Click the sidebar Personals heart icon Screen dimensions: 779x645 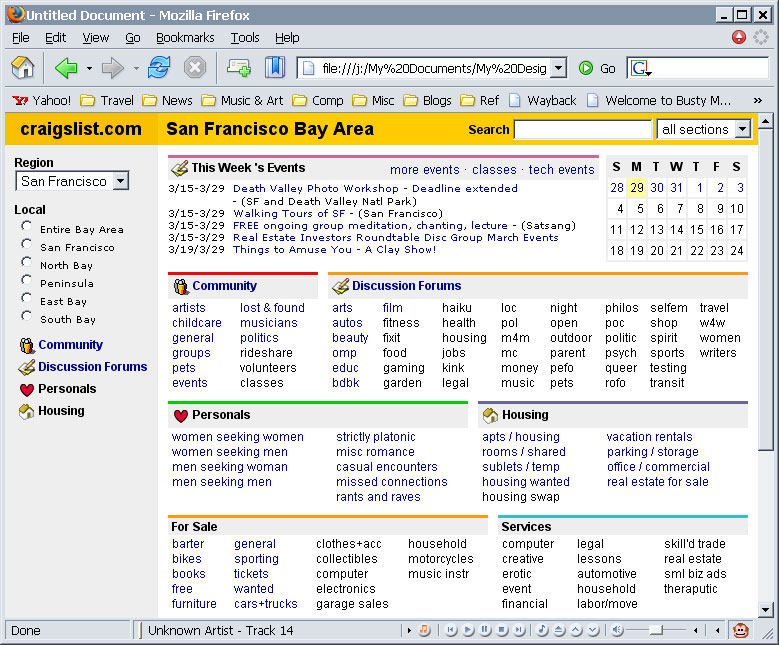tap(27, 390)
